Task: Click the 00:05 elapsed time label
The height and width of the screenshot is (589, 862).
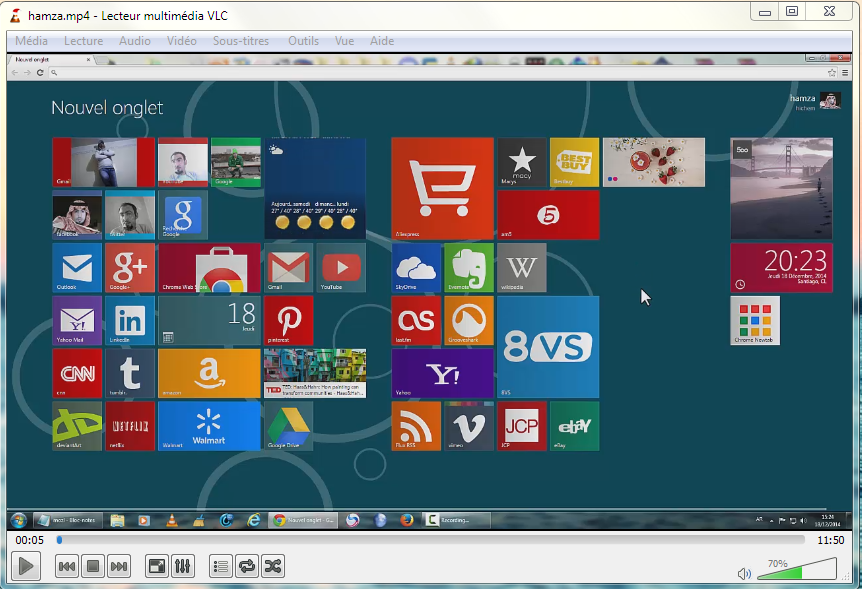Action: [x=30, y=540]
